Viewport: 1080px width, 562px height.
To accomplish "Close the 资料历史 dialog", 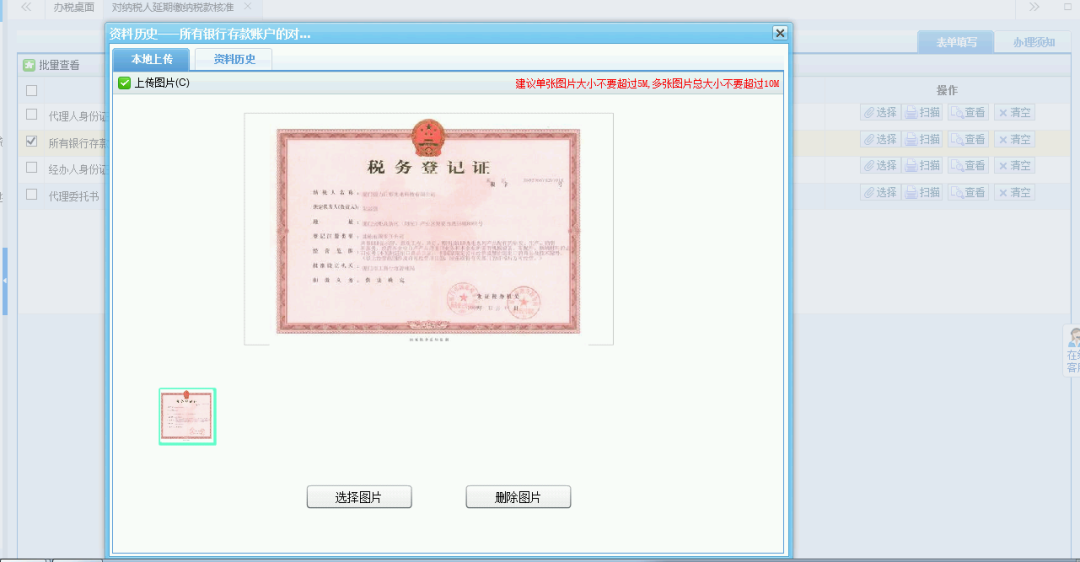I will [x=780, y=33].
